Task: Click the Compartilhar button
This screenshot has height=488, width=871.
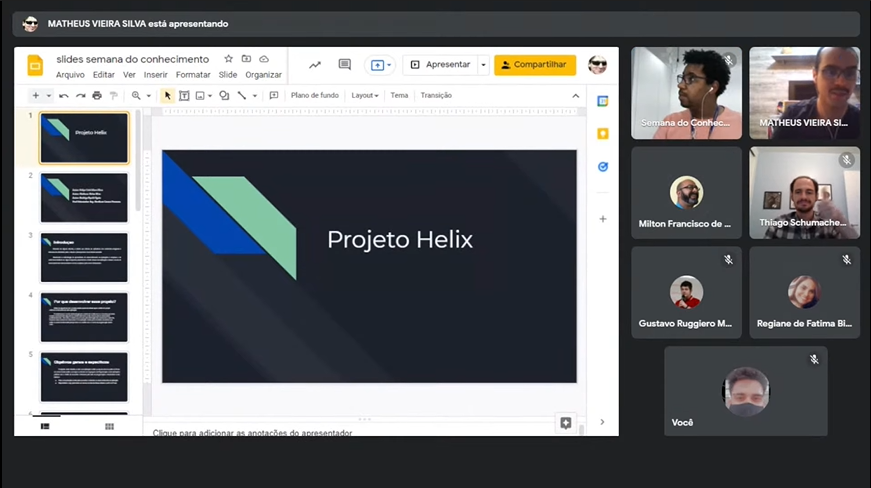Action: [535, 65]
